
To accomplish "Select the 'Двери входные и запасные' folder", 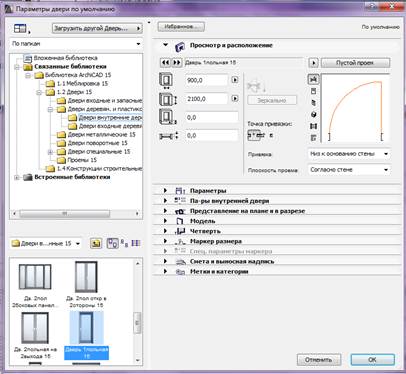I will pyautogui.click(x=104, y=101).
